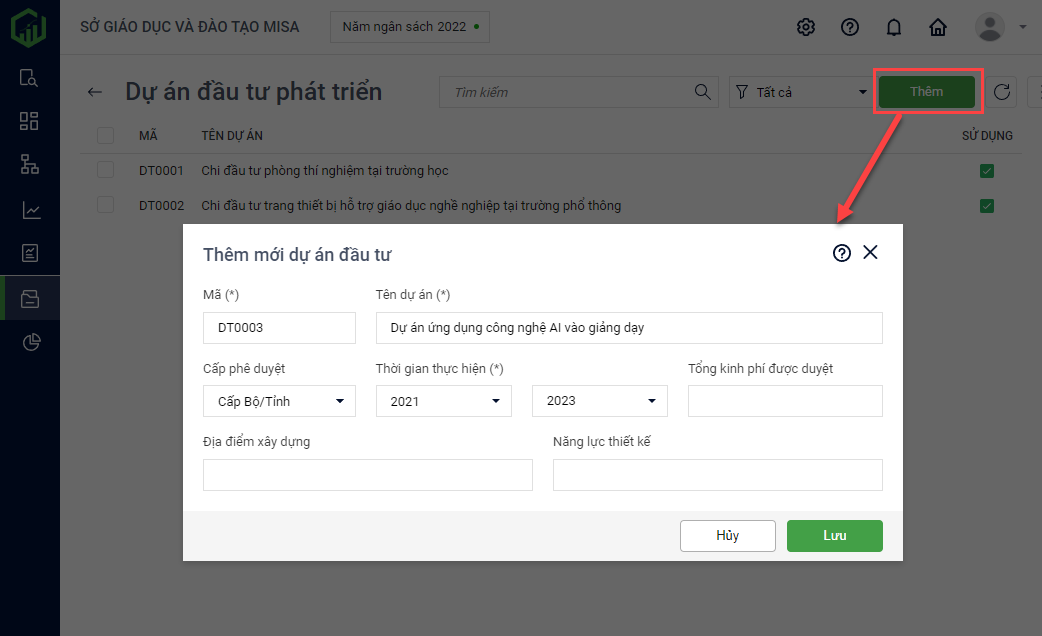Open the settings gear icon
Viewport: 1042px width, 636px height.
pos(806,27)
